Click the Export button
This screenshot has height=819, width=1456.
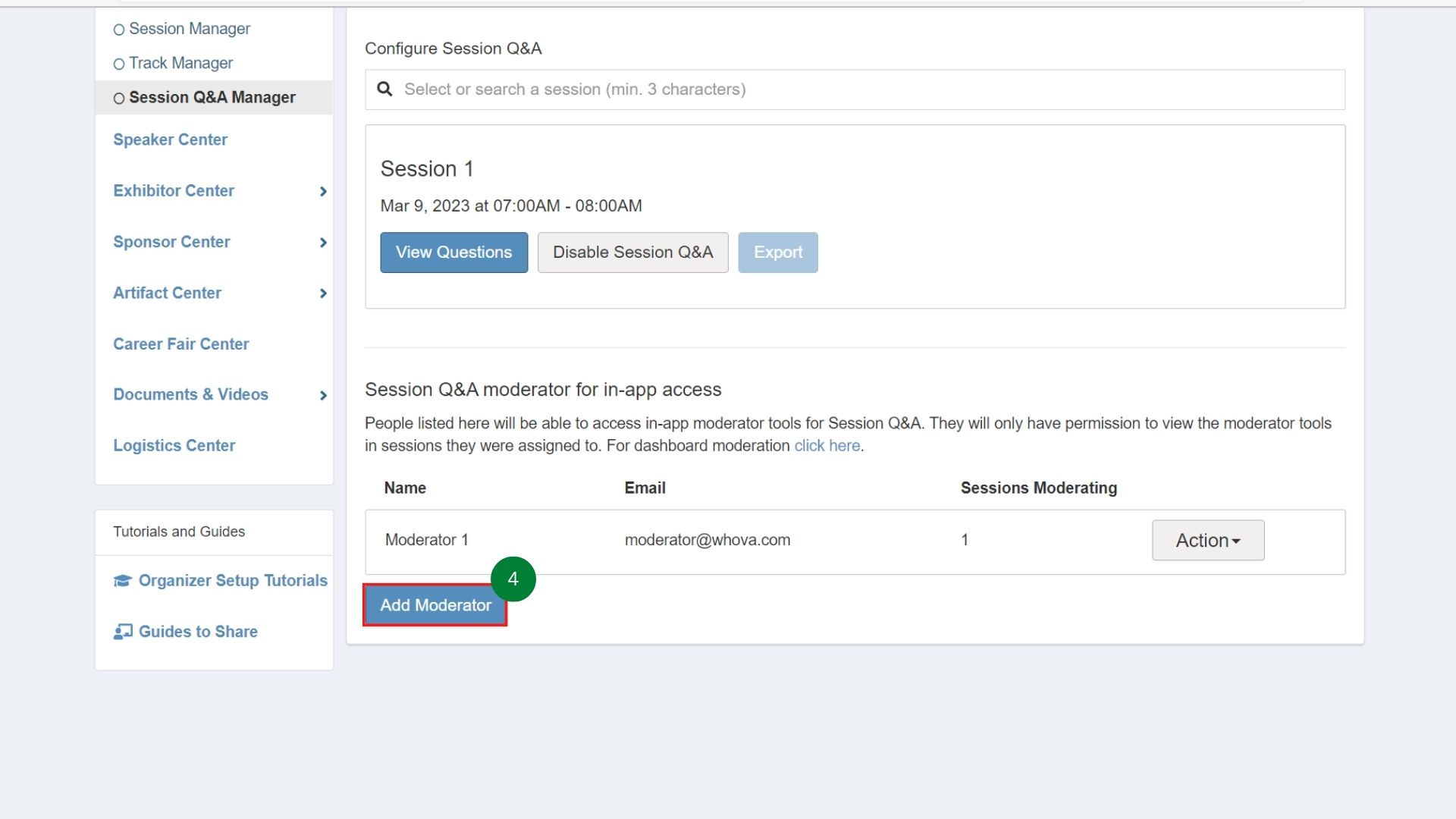point(777,253)
